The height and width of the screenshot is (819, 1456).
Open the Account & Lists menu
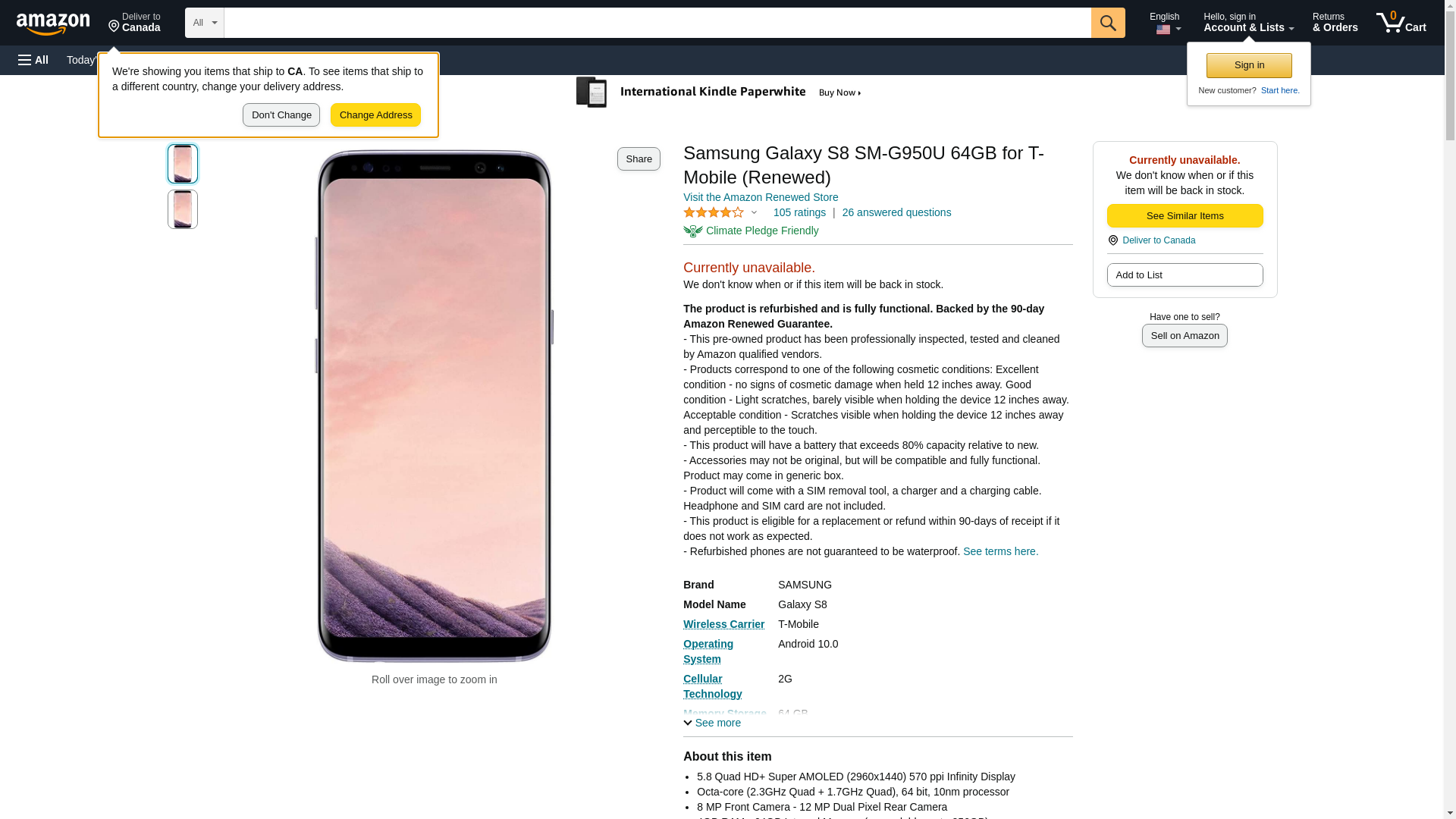point(1248,23)
